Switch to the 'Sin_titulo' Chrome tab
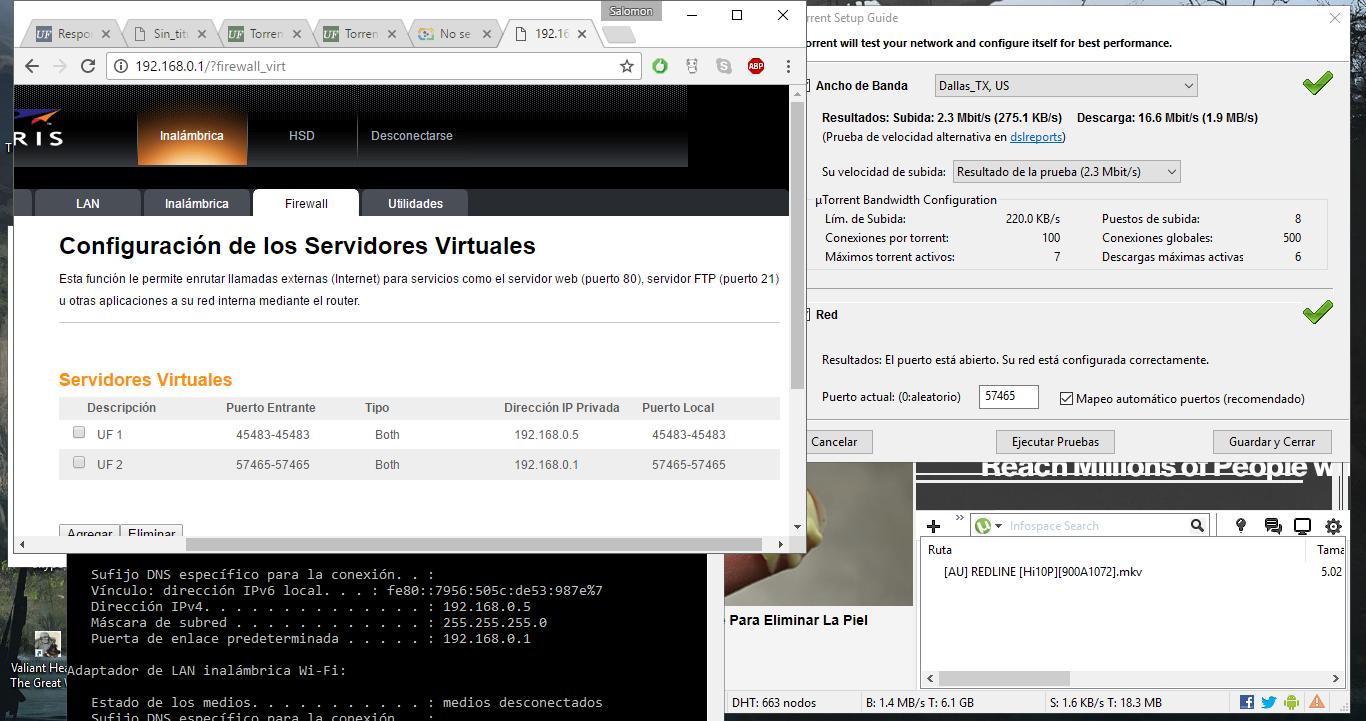Screen dimensions: 1366x721 tap(168, 34)
